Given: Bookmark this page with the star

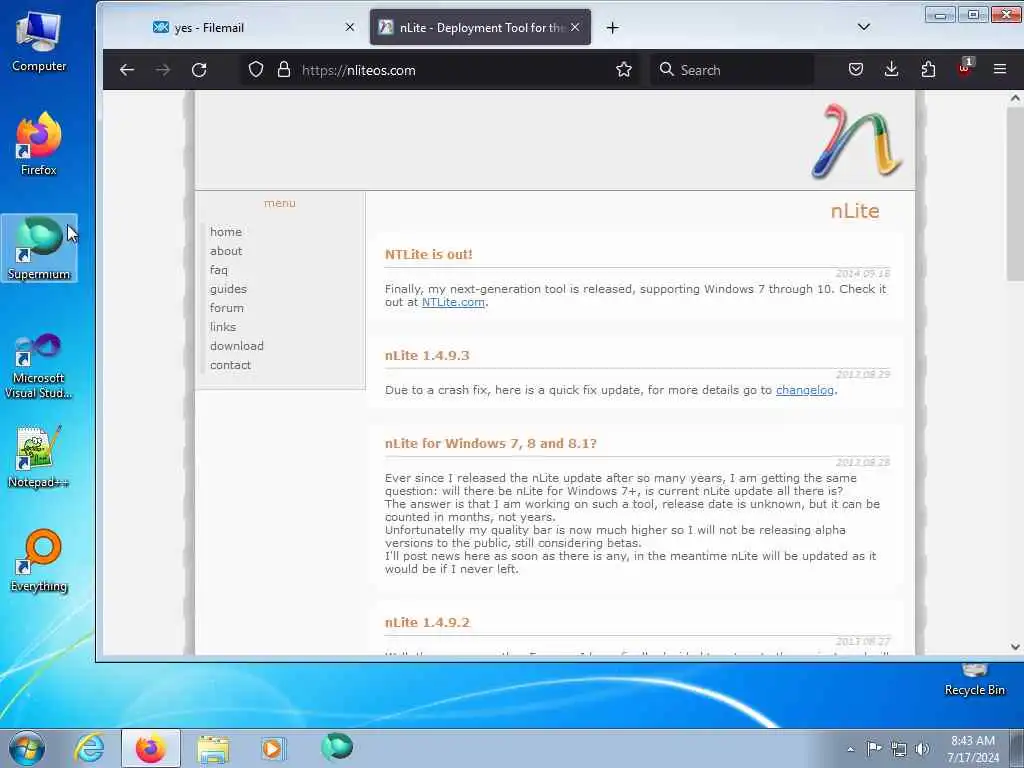Looking at the screenshot, I should [x=624, y=70].
